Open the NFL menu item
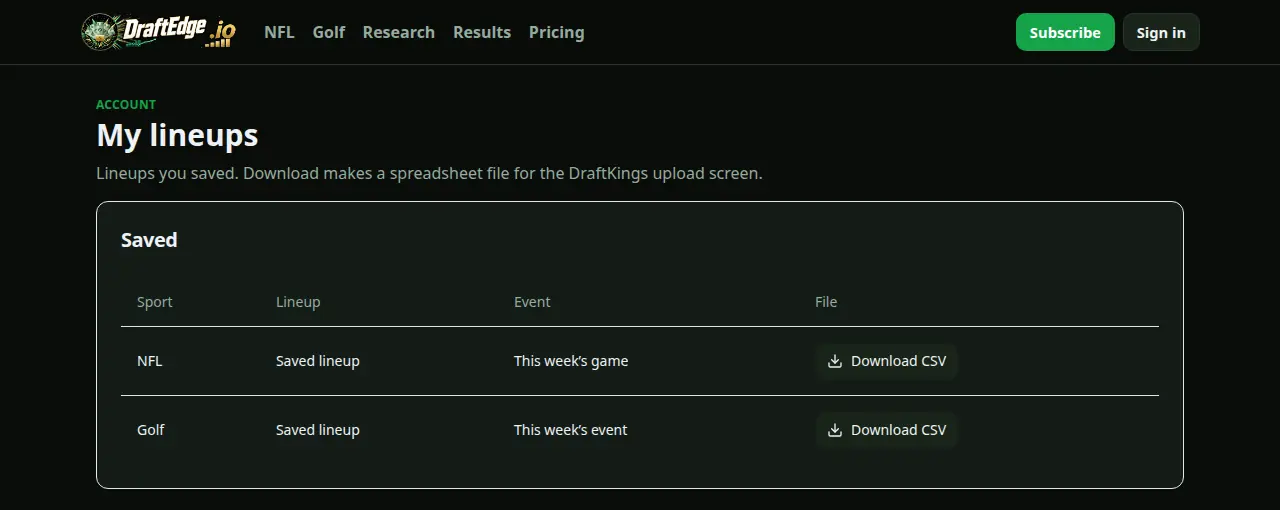 click(279, 32)
